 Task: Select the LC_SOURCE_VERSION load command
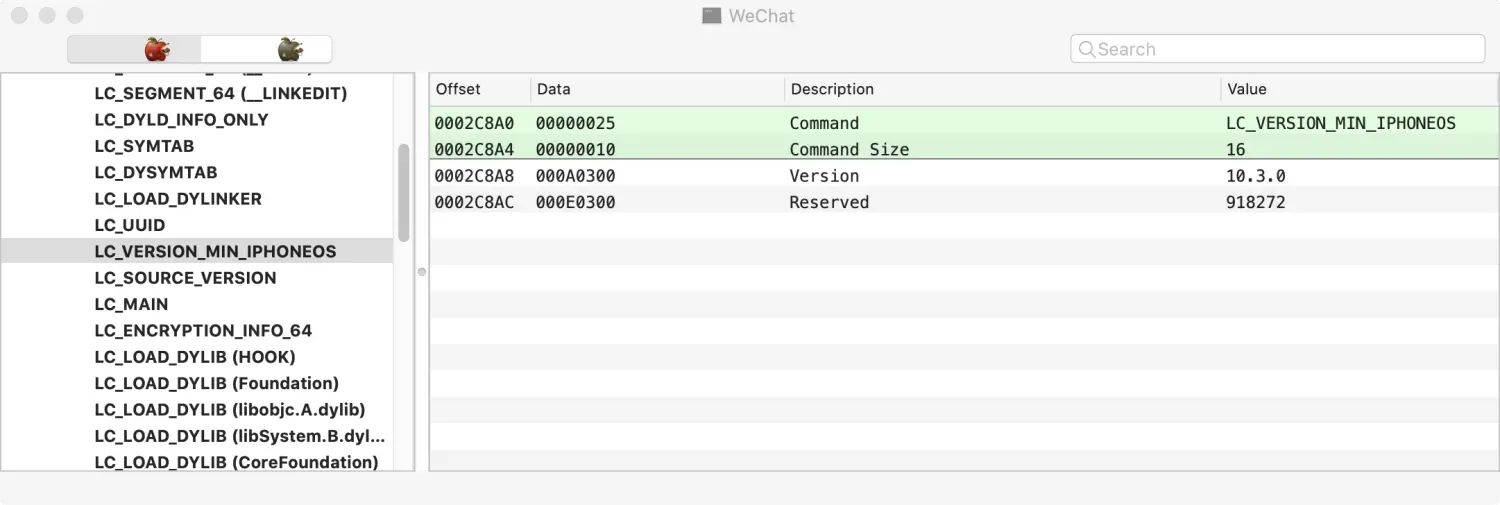(185, 278)
